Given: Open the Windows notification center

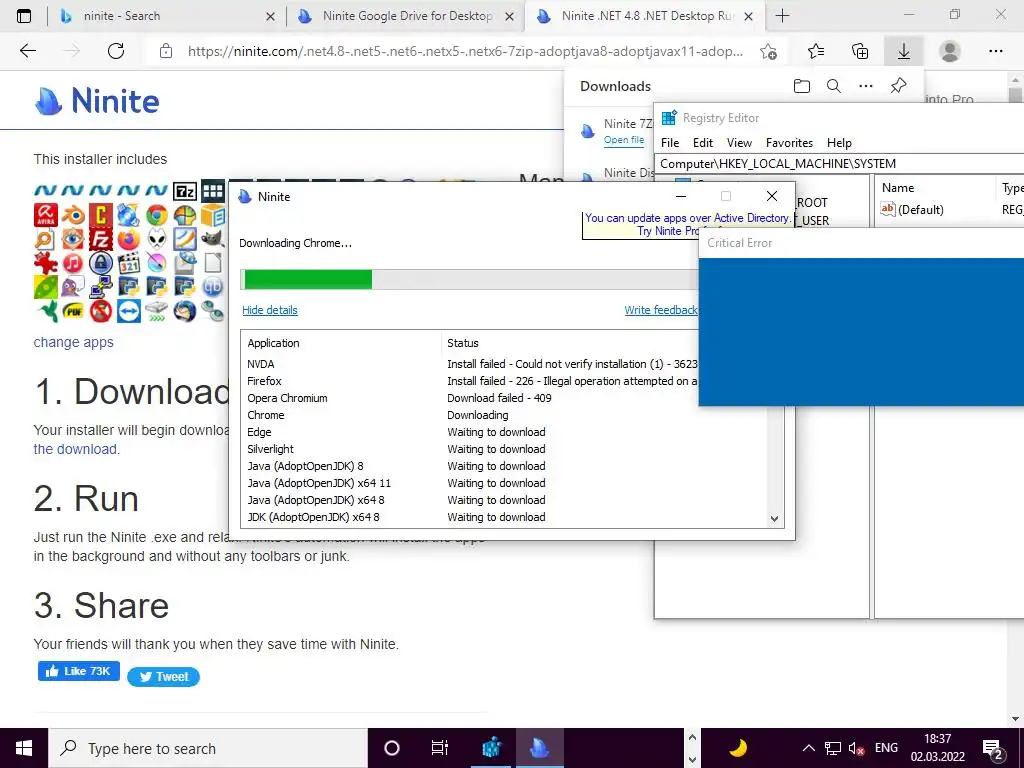Looking at the screenshot, I should 993,749.
